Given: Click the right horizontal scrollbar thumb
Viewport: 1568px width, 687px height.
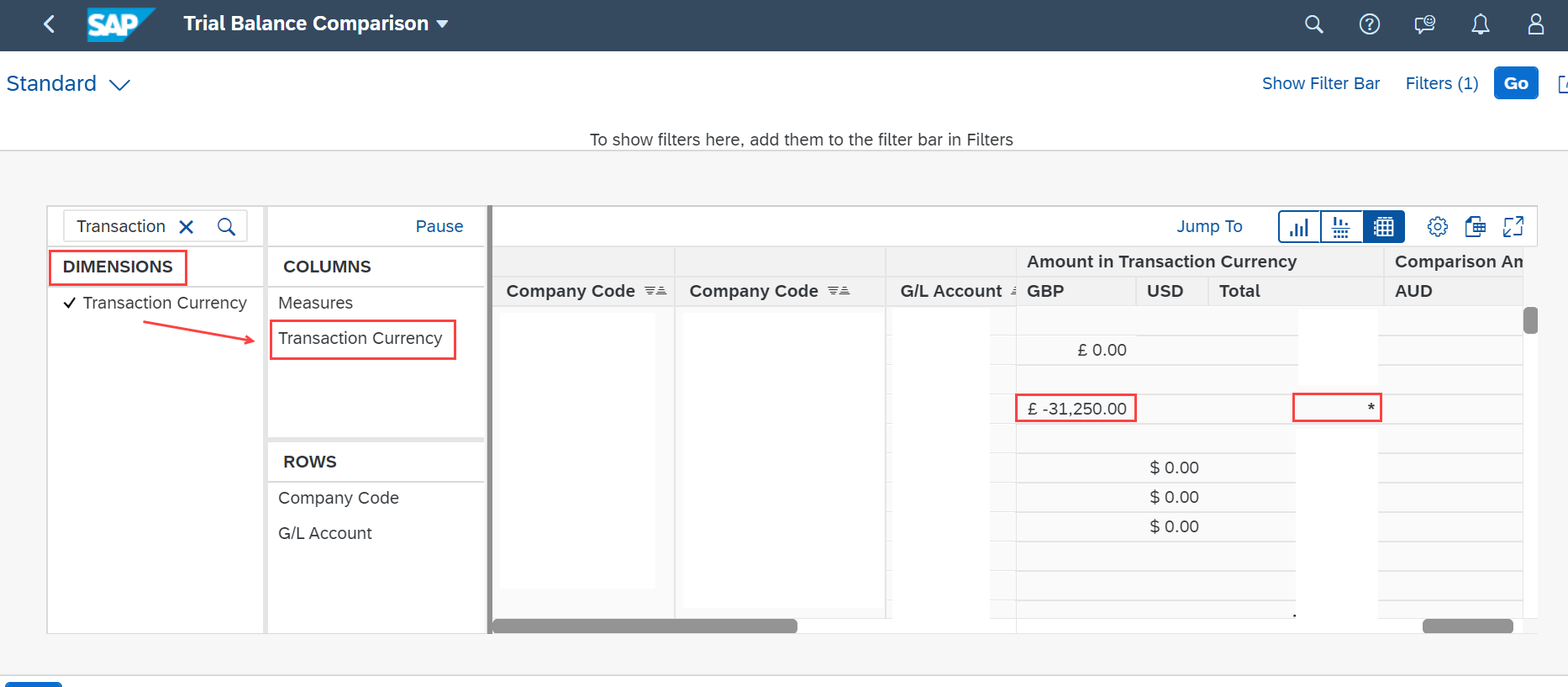Looking at the screenshot, I should pos(1467,626).
